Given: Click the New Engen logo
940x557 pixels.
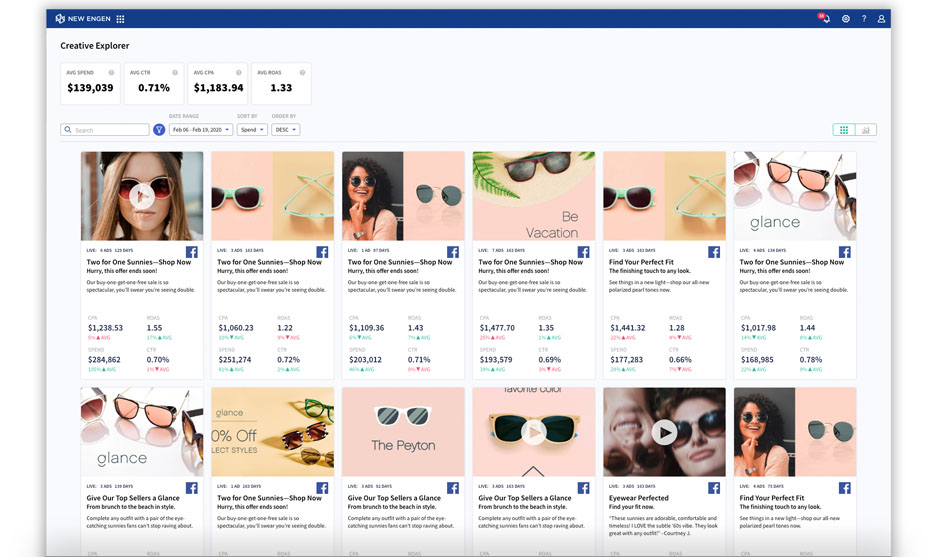Looking at the screenshot, I should pyautogui.click(x=83, y=19).
